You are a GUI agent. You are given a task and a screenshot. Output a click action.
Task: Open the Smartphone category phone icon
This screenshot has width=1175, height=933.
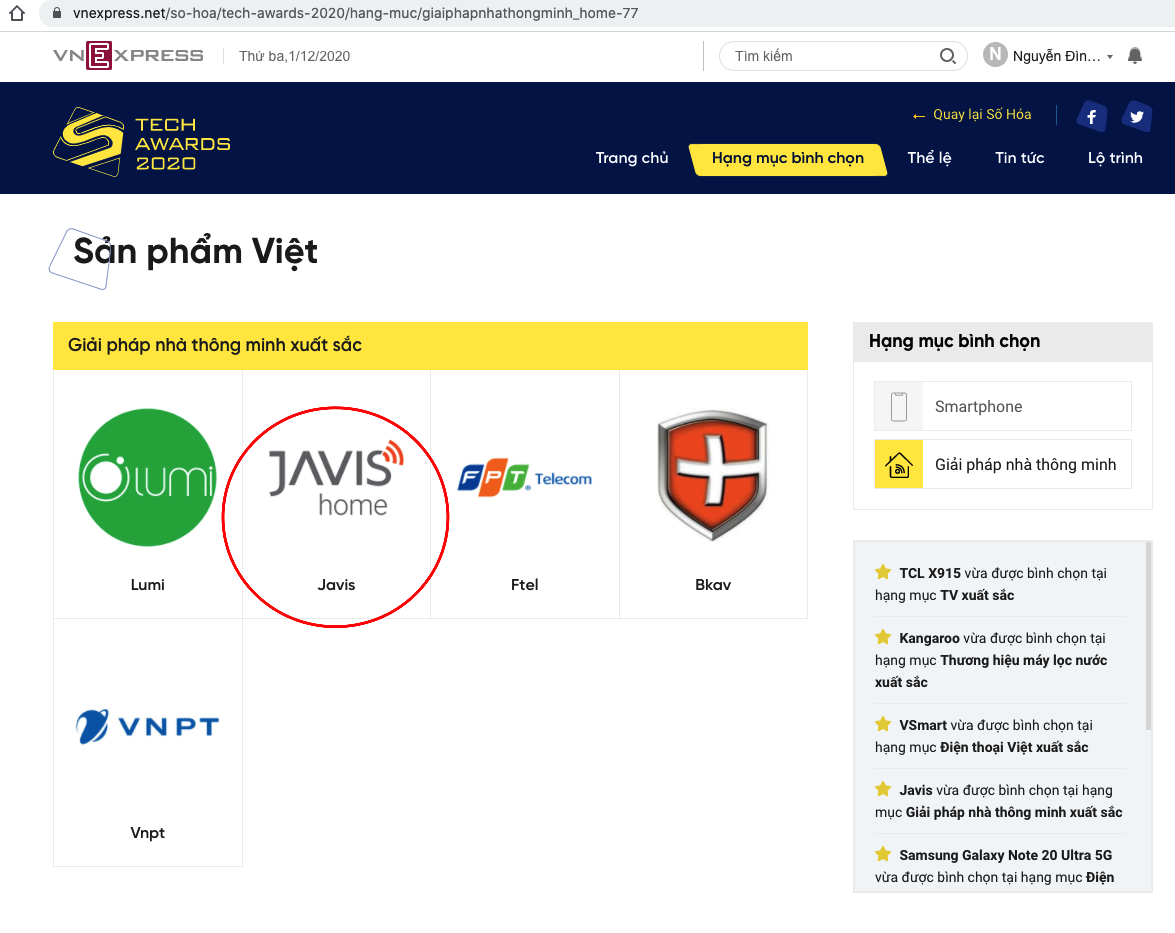tap(897, 405)
